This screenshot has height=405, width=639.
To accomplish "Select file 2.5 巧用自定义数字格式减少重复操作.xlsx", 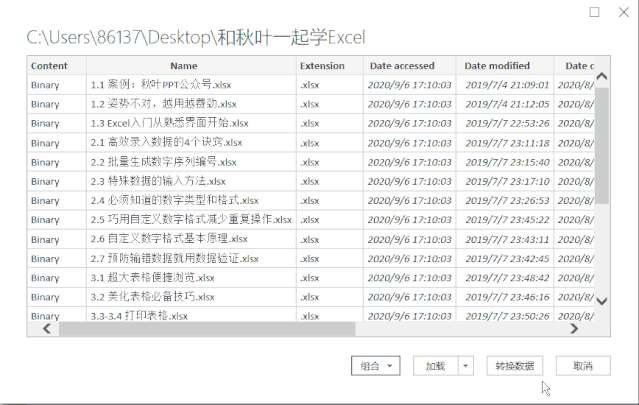I will [191, 220].
